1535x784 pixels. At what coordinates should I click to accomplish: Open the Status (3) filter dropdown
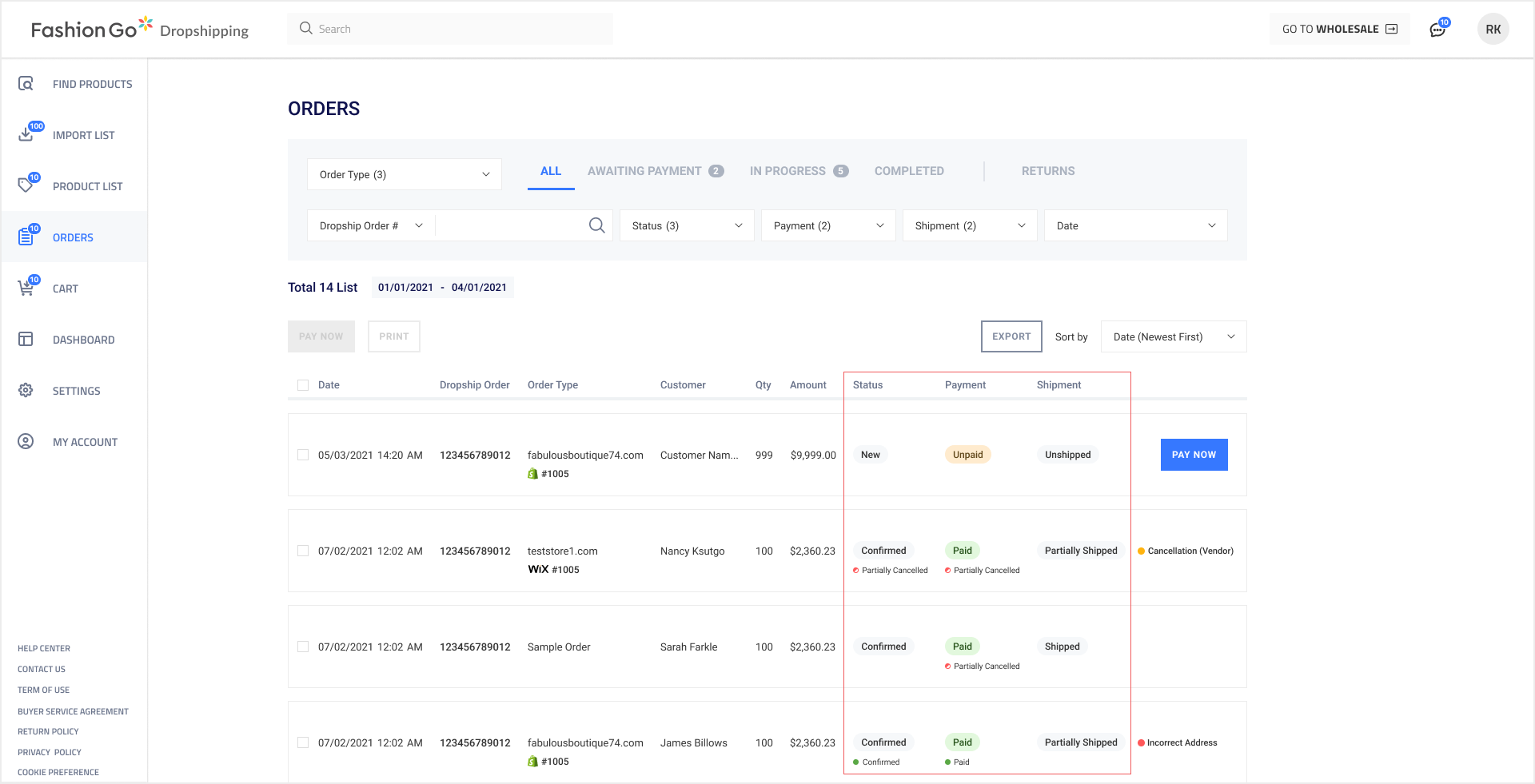pos(687,225)
